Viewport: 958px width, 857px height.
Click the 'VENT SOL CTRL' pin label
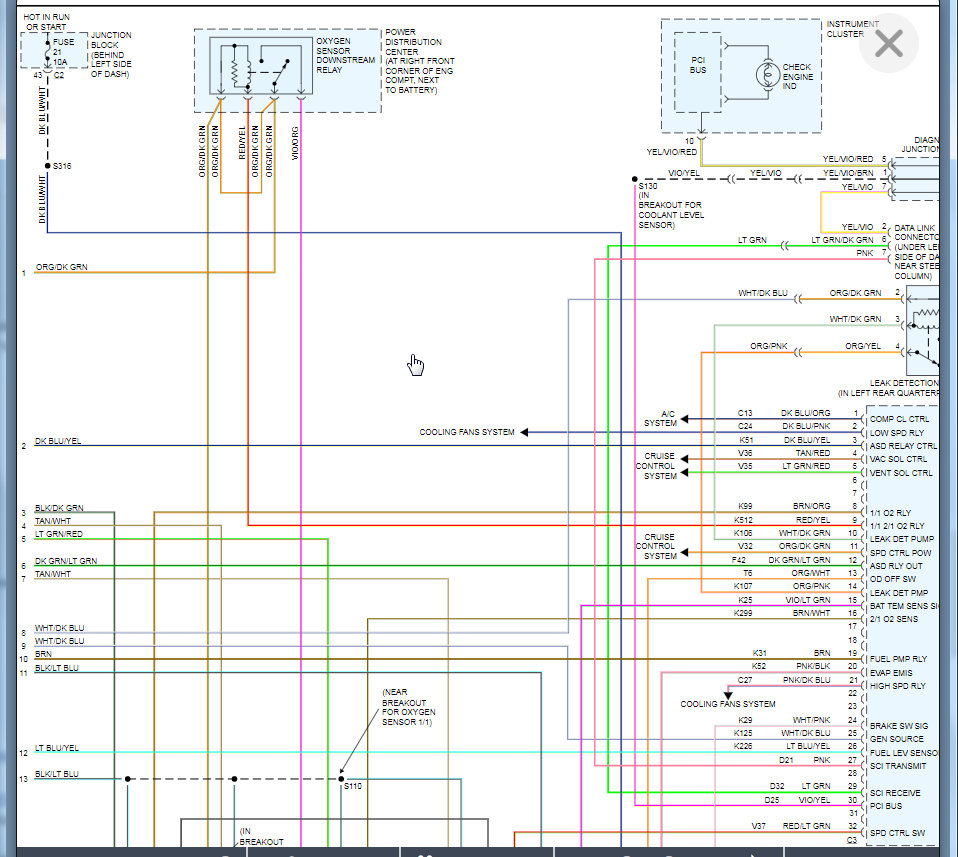[x=901, y=473]
